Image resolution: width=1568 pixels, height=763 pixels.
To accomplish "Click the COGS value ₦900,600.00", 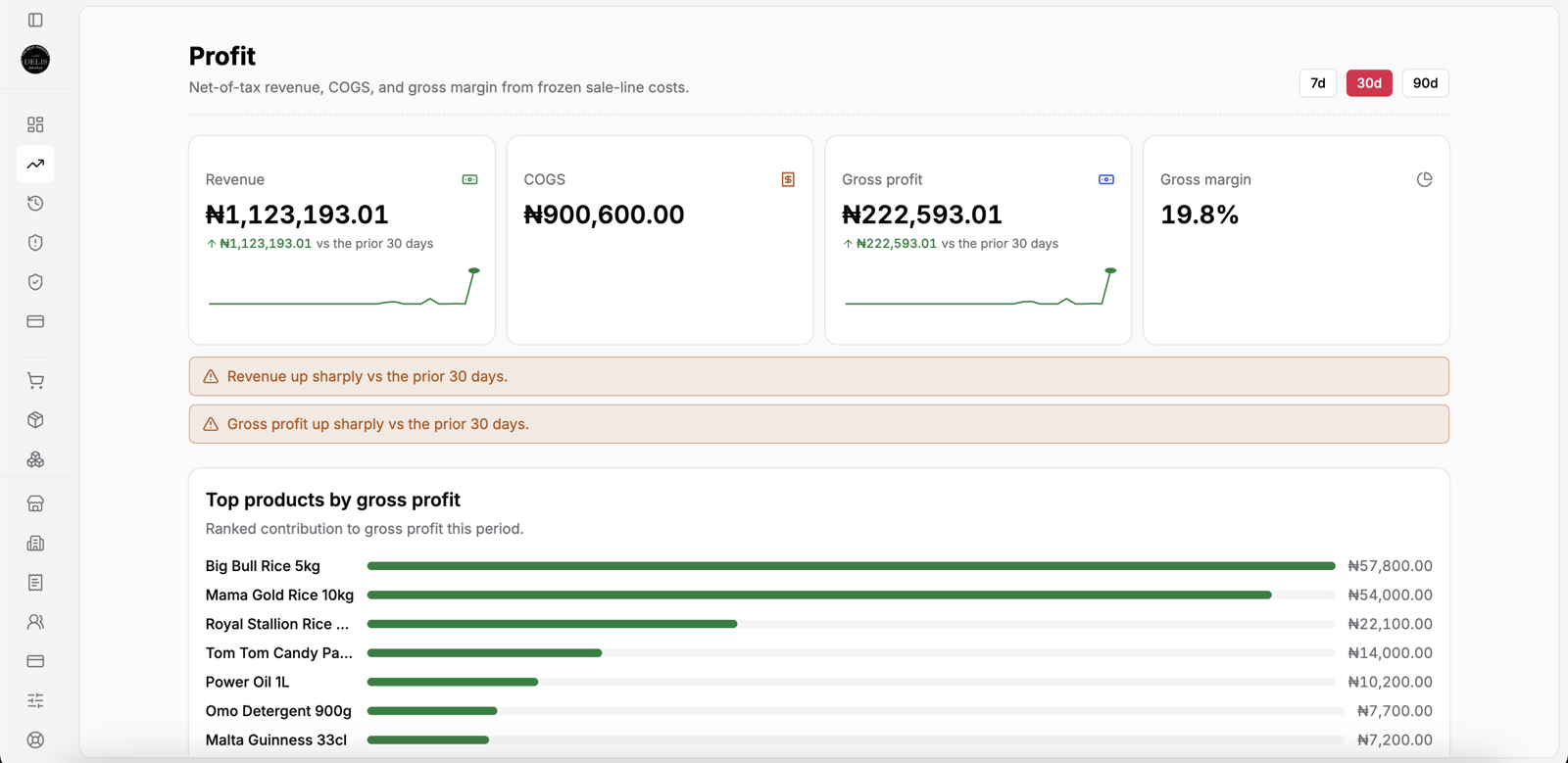I will [x=604, y=215].
